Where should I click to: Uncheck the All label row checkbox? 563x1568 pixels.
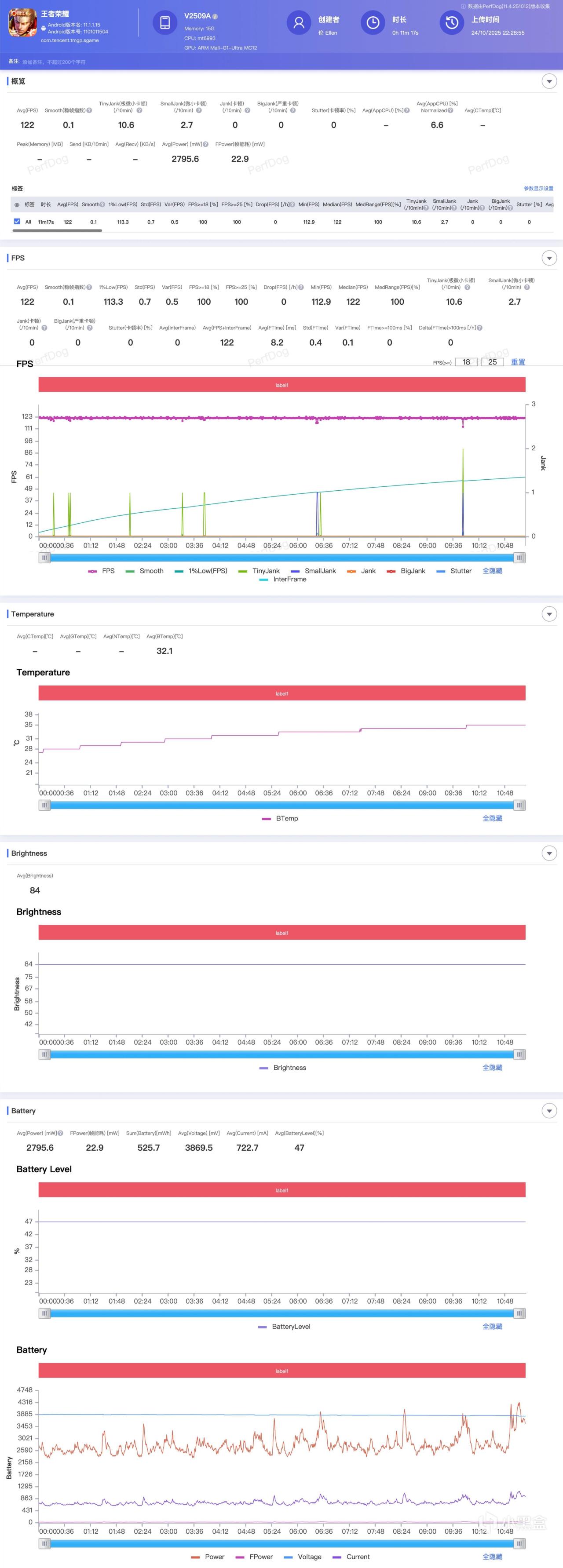click(x=17, y=222)
